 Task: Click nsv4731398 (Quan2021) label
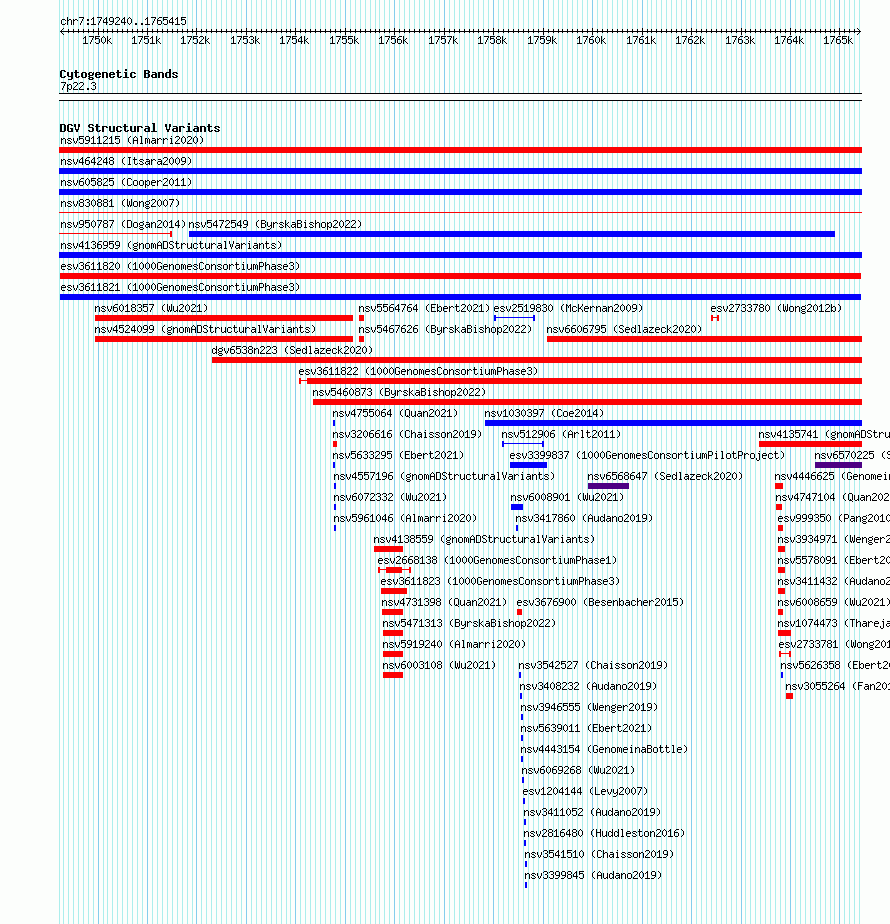point(444,602)
